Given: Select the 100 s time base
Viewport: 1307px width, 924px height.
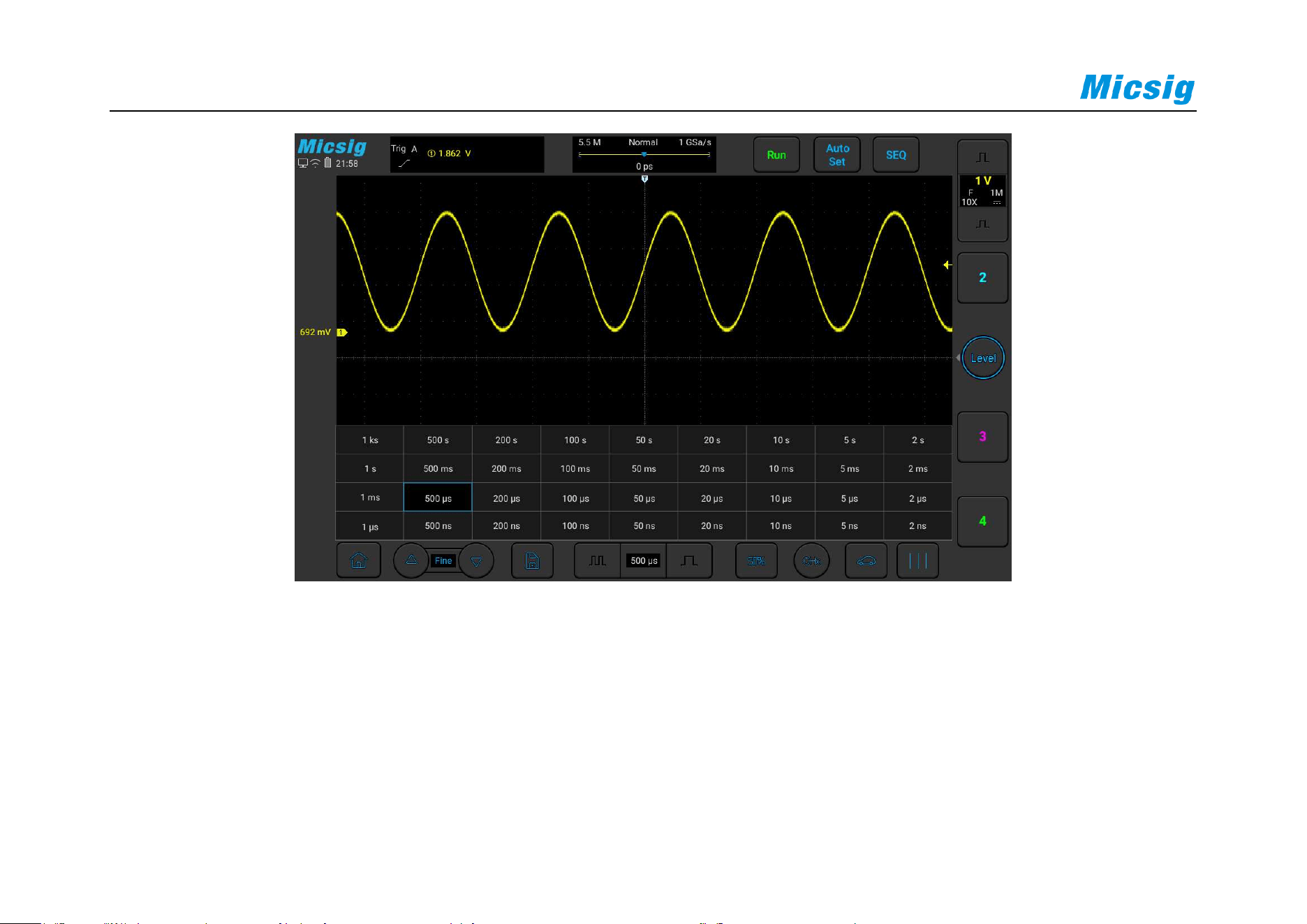Looking at the screenshot, I should [575, 440].
